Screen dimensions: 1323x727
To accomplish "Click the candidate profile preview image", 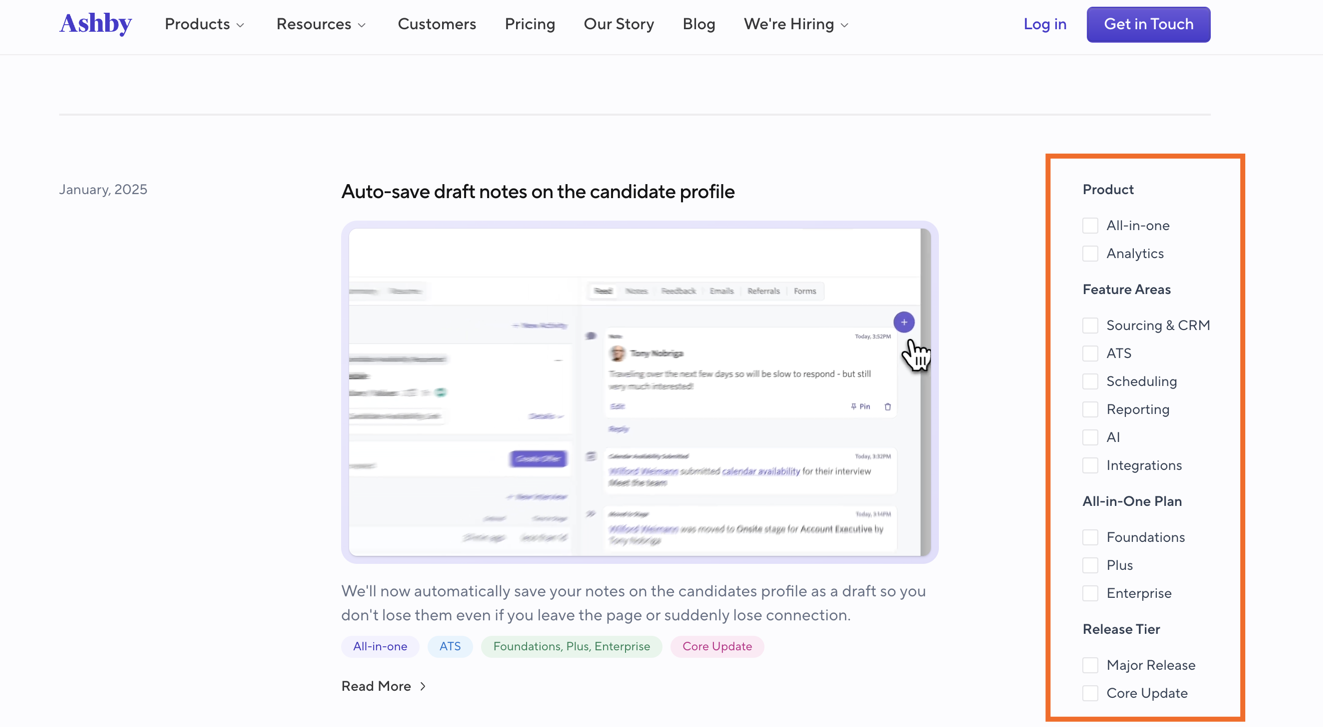I will click(640, 392).
